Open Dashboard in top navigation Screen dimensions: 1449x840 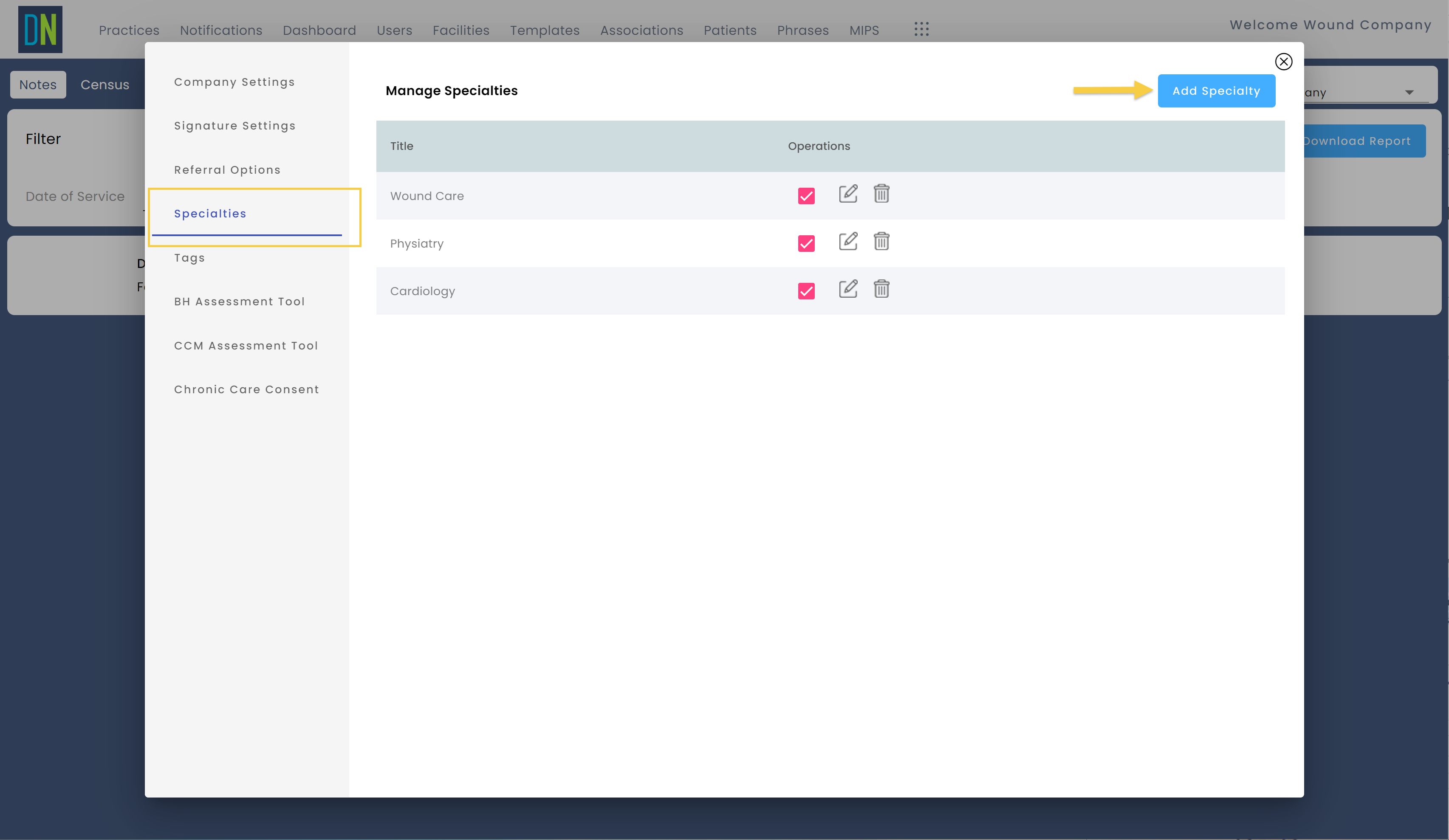319,31
